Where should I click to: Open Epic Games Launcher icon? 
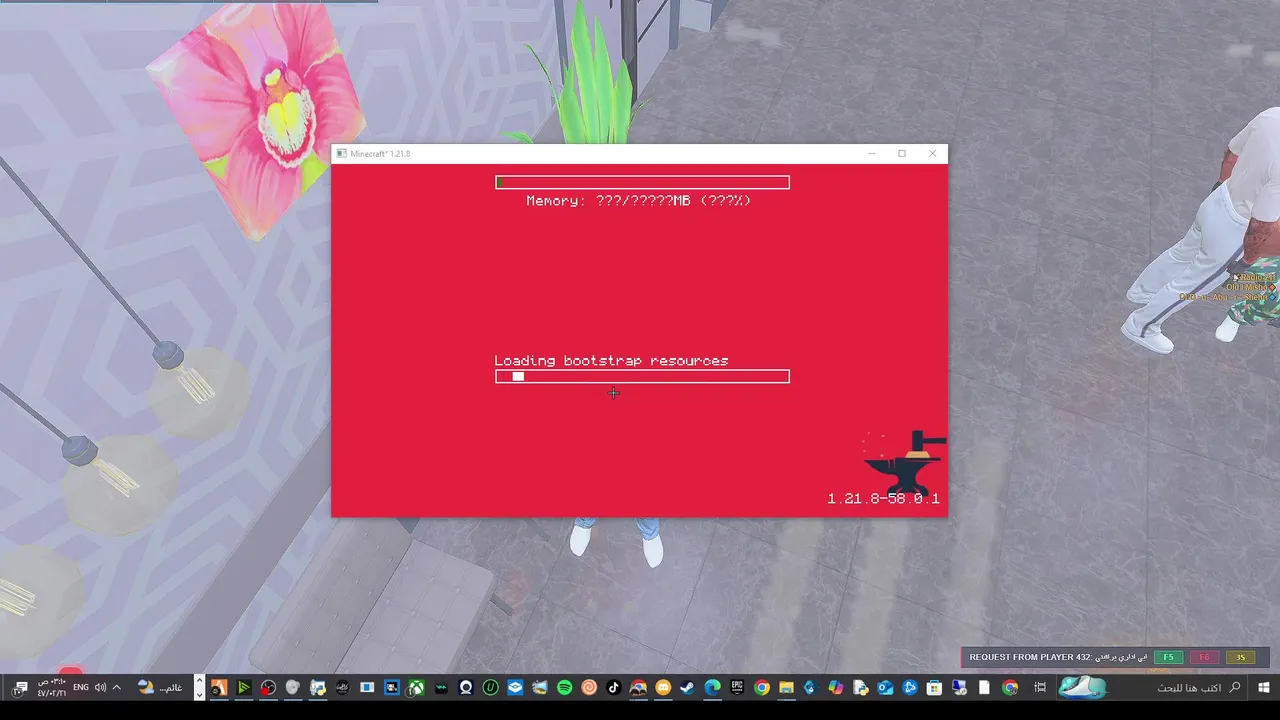[737, 688]
